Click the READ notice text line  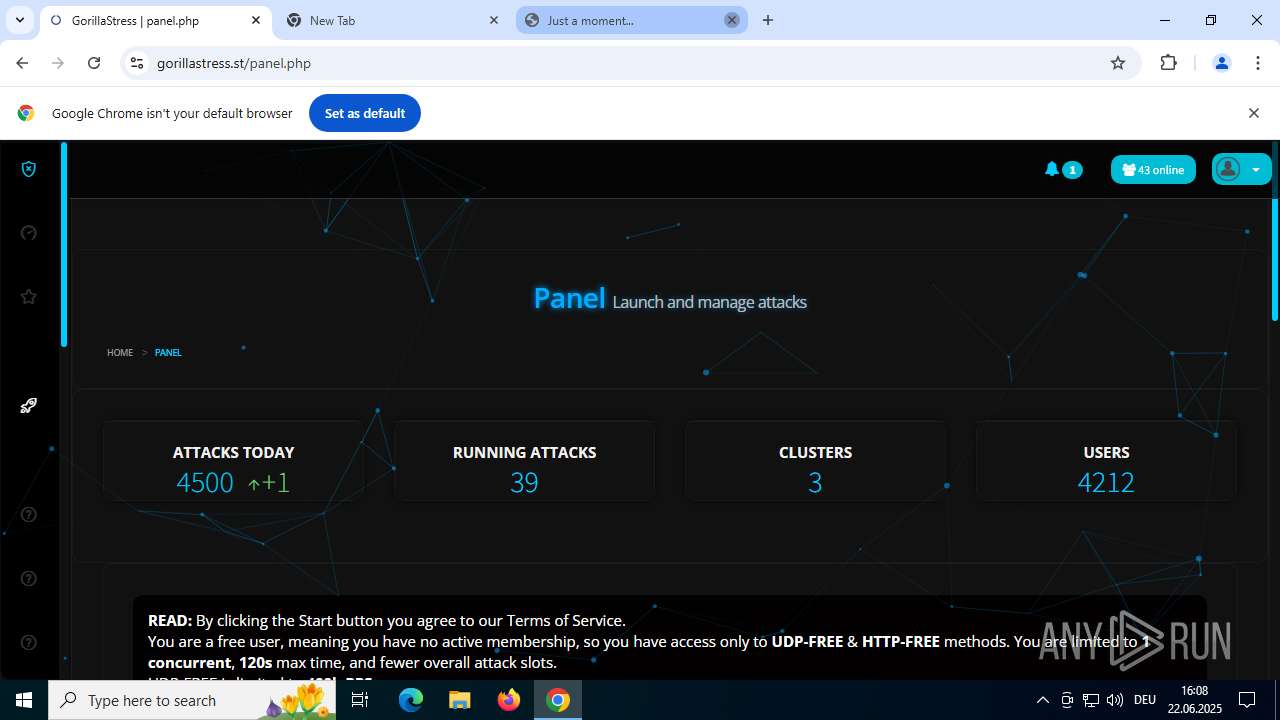pyautogui.click(x=387, y=620)
